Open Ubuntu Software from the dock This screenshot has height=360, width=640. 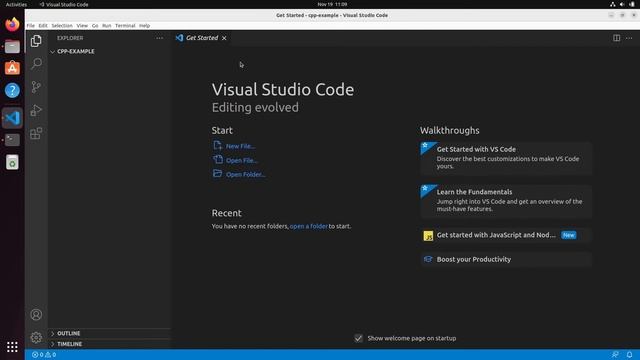(x=12, y=68)
